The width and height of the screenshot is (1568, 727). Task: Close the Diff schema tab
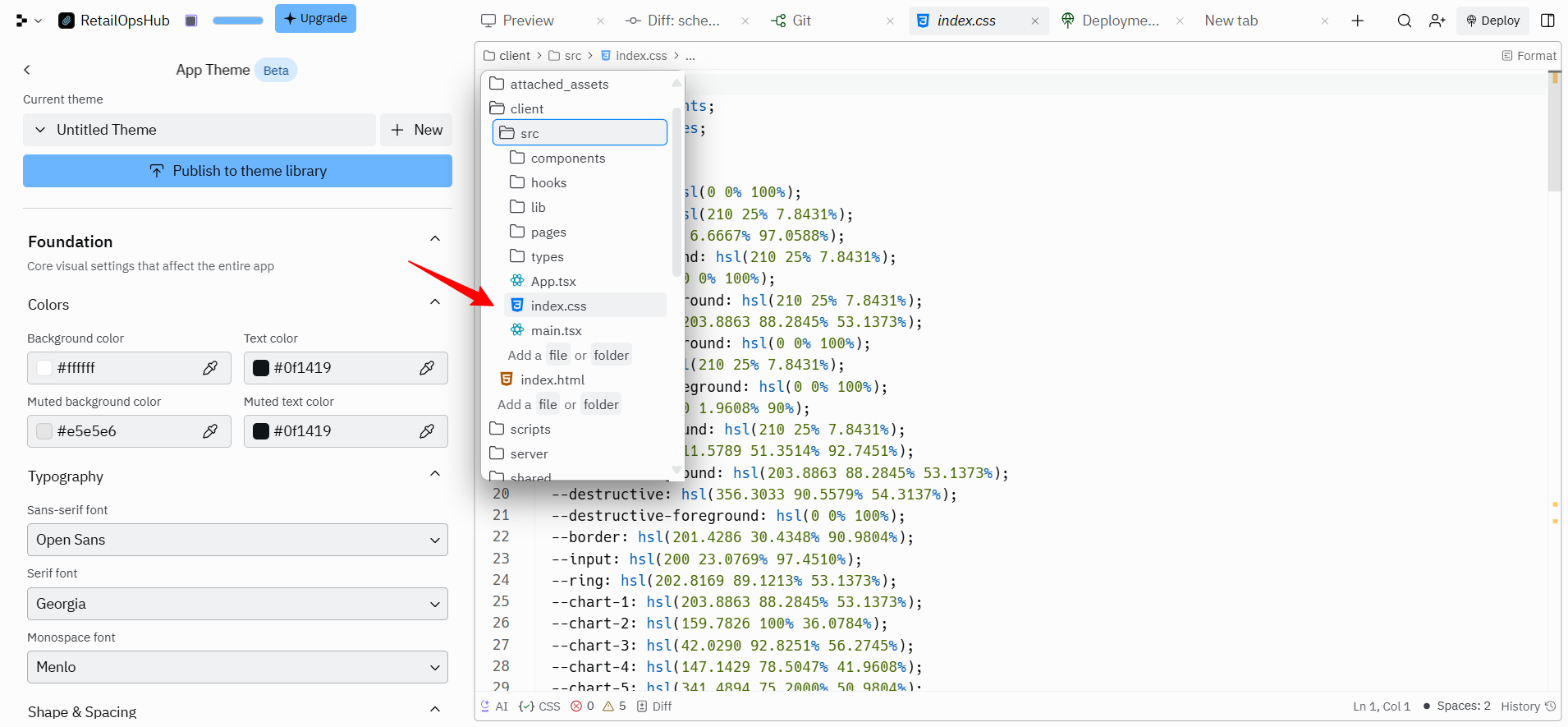745,21
